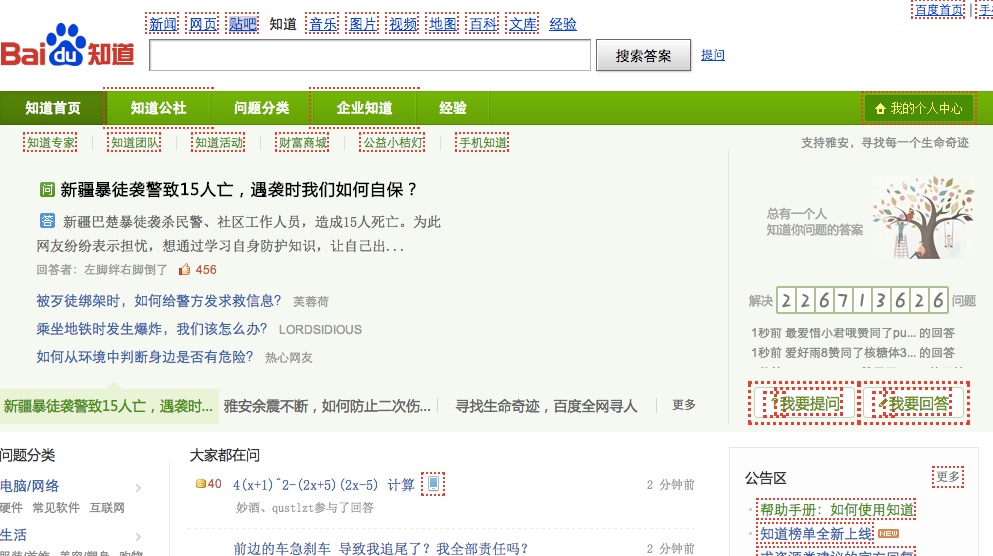993x556 pixels.
Task: Click the 搜索答案 button
Action: tap(643, 56)
